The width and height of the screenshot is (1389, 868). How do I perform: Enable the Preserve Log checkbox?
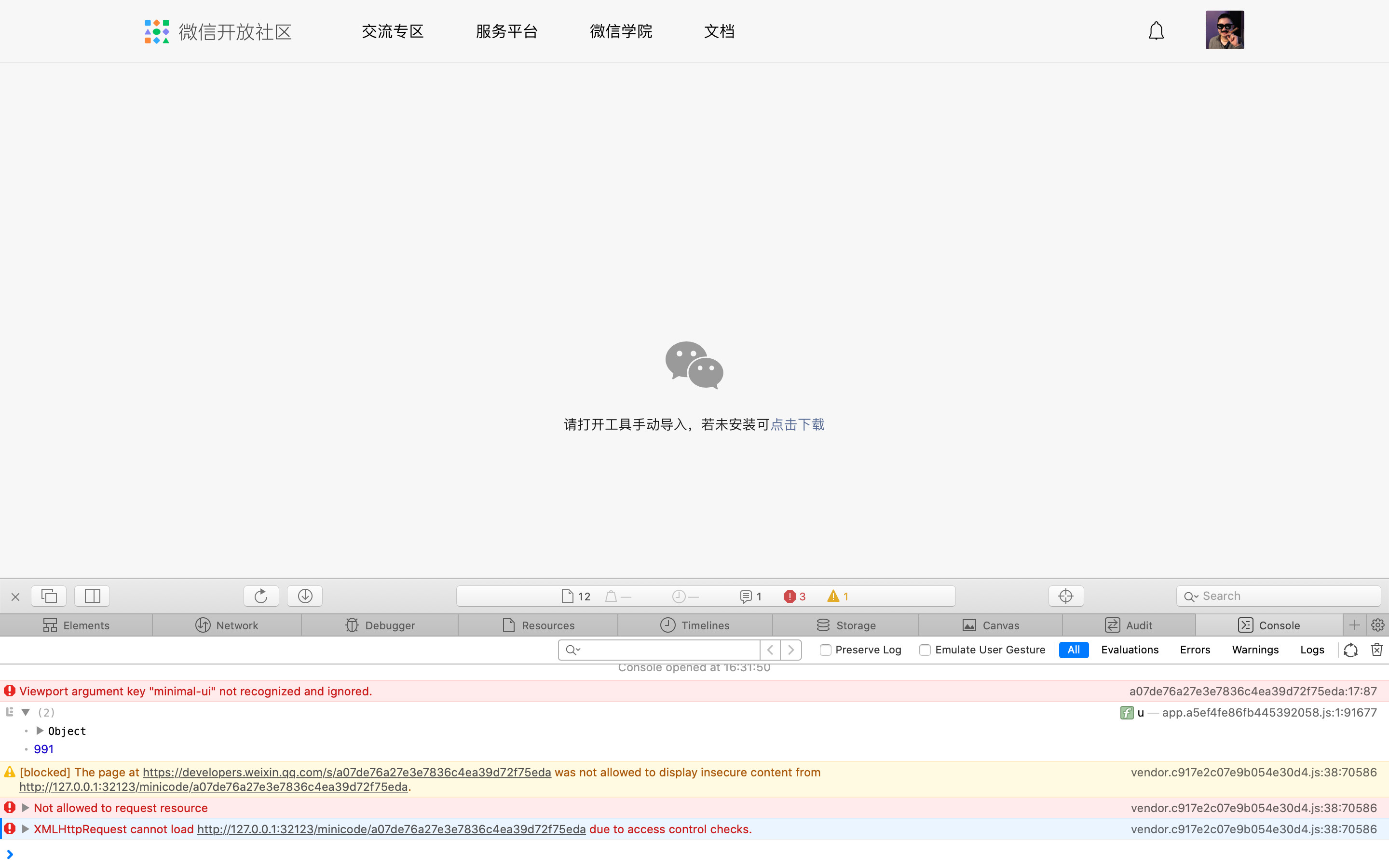click(x=825, y=650)
